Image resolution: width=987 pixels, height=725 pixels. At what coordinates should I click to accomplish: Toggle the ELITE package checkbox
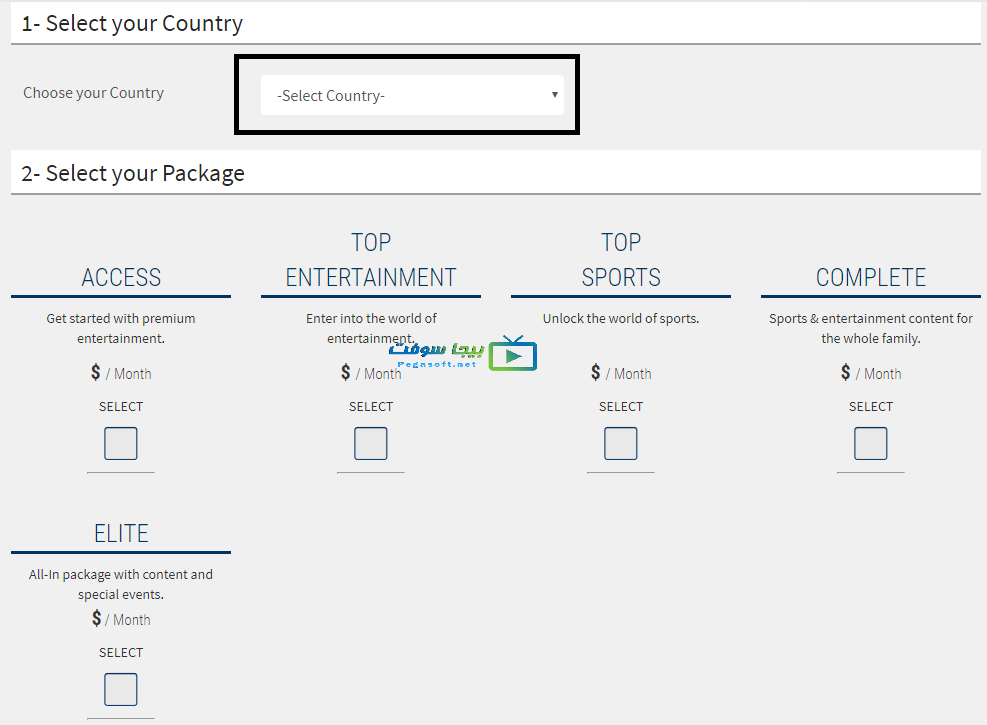pos(121,689)
